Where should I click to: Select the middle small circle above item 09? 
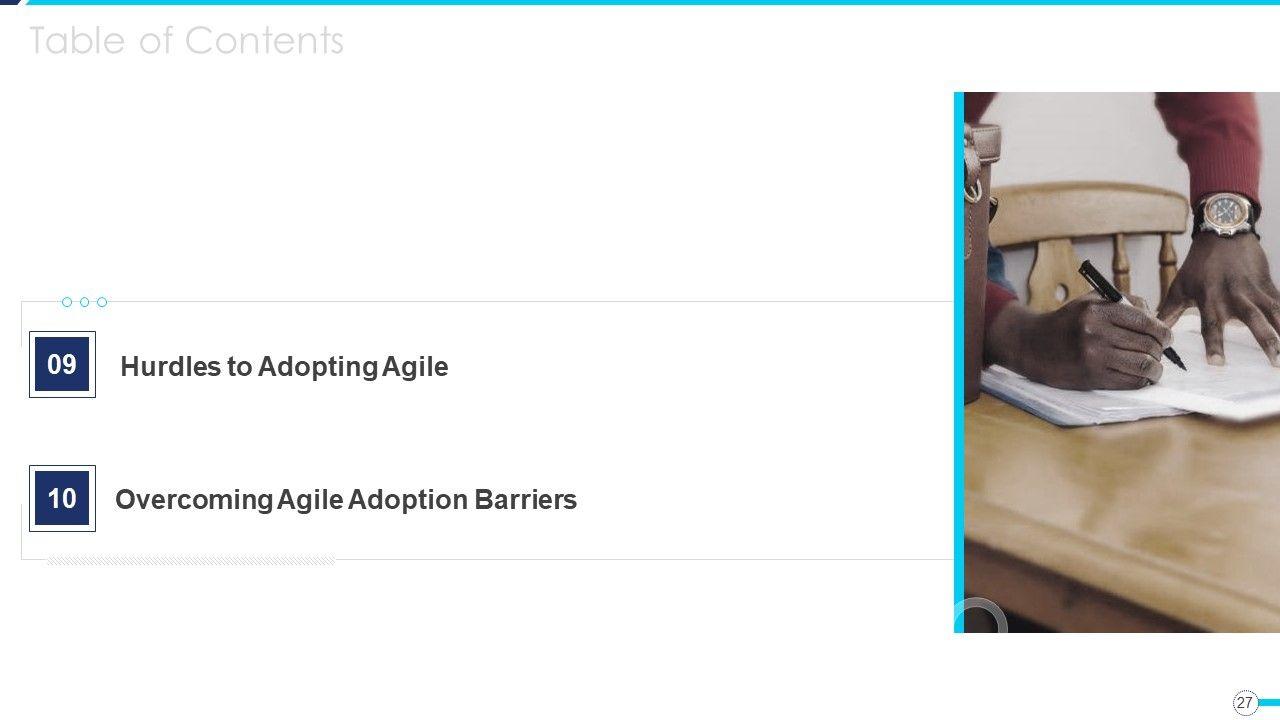pyautogui.click(x=84, y=302)
